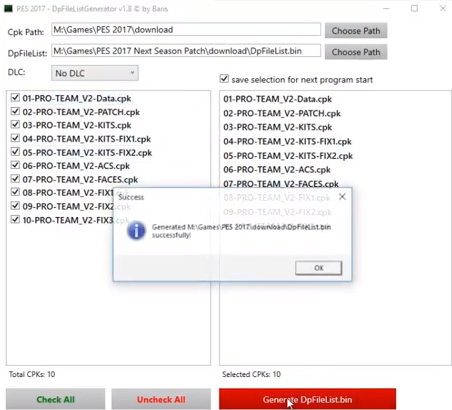
Task: Uncheck 09-PRO-TEAM_V2-FIX2 checkbox
Action: click(15, 206)
